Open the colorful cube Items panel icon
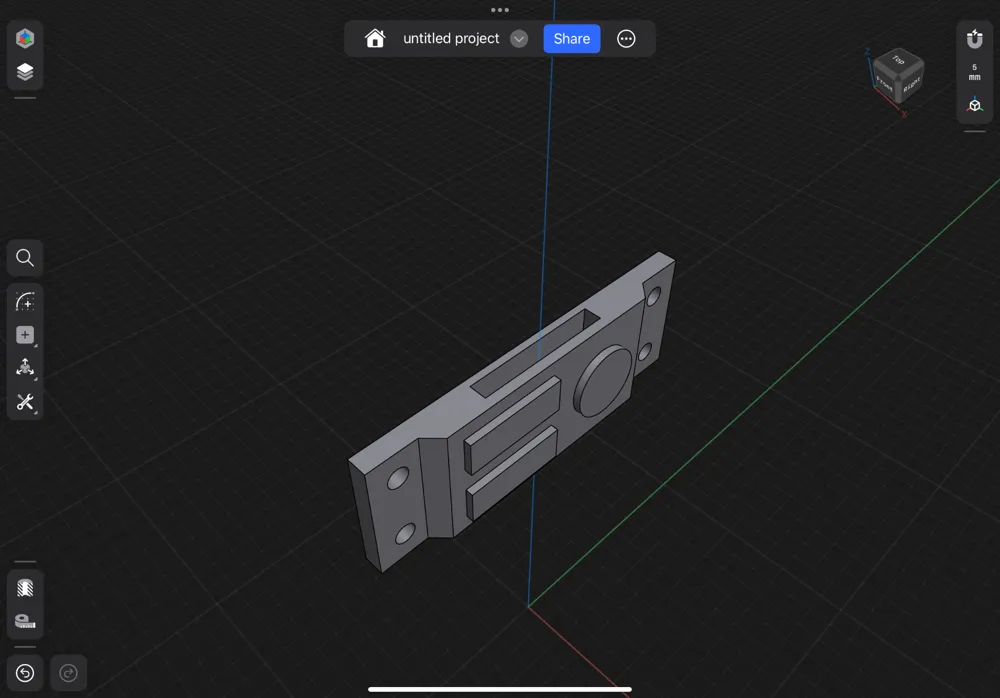Image resolution: width=1000 pixels, height=698 pixels. pos(25,38)
